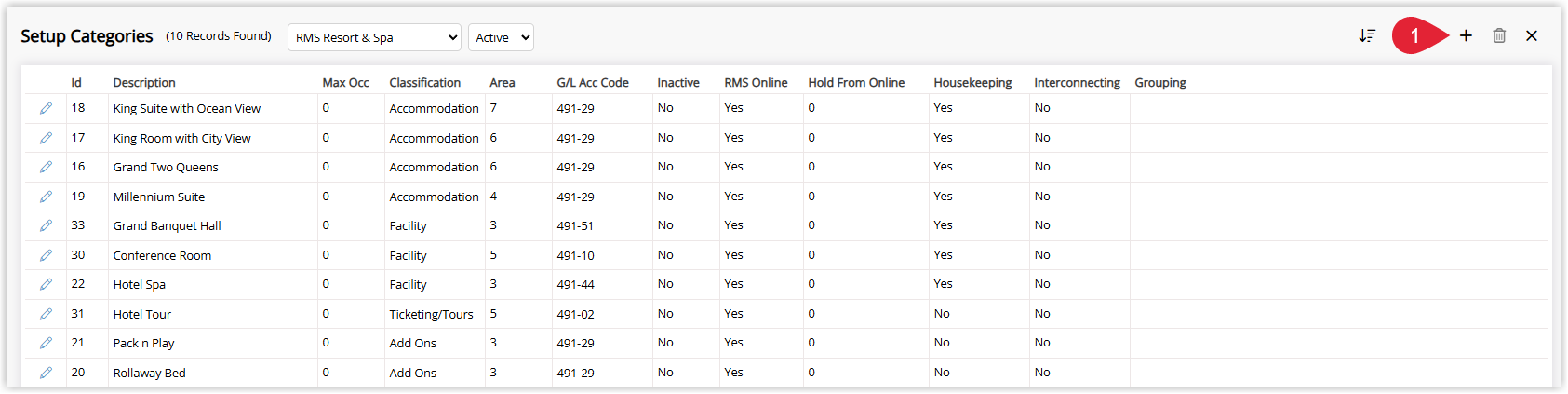This screenshot has width=1568, height=394.
Task: Click Setup Categories title
Action: (87, 36)
